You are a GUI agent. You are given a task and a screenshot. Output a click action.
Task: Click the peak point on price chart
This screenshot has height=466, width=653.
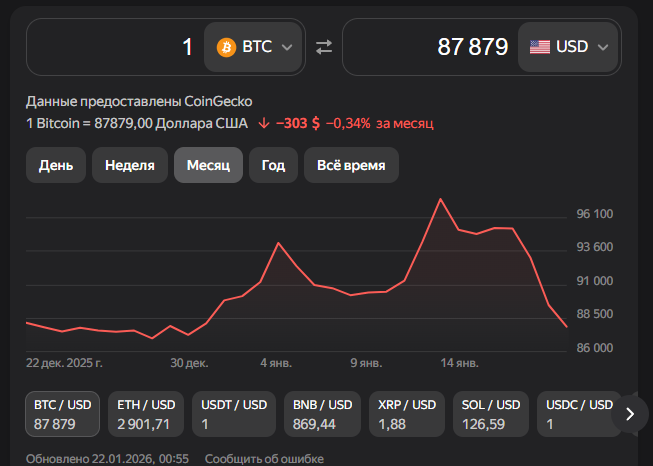click(440, 199)
